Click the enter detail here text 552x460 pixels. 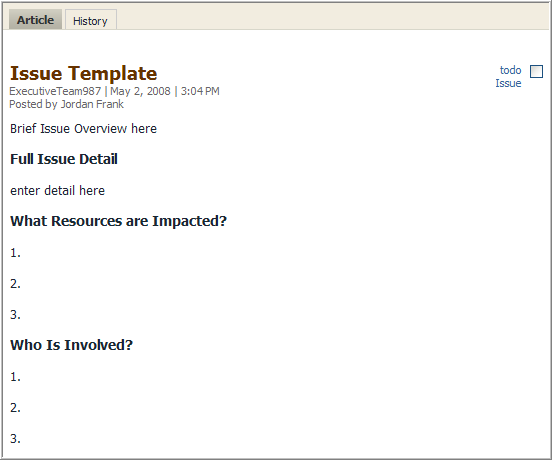click(x=57, y=191)
